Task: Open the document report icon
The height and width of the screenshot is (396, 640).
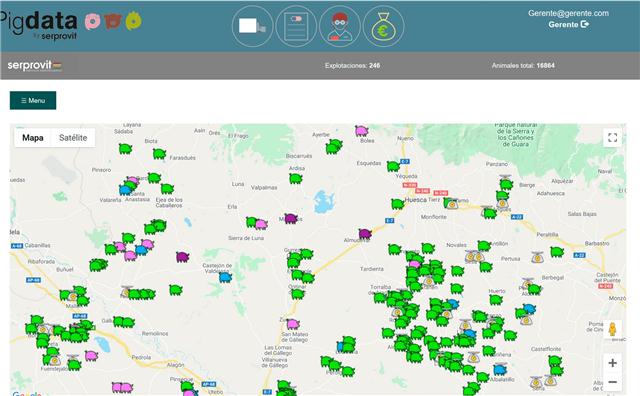Action: tap(296, 26)
